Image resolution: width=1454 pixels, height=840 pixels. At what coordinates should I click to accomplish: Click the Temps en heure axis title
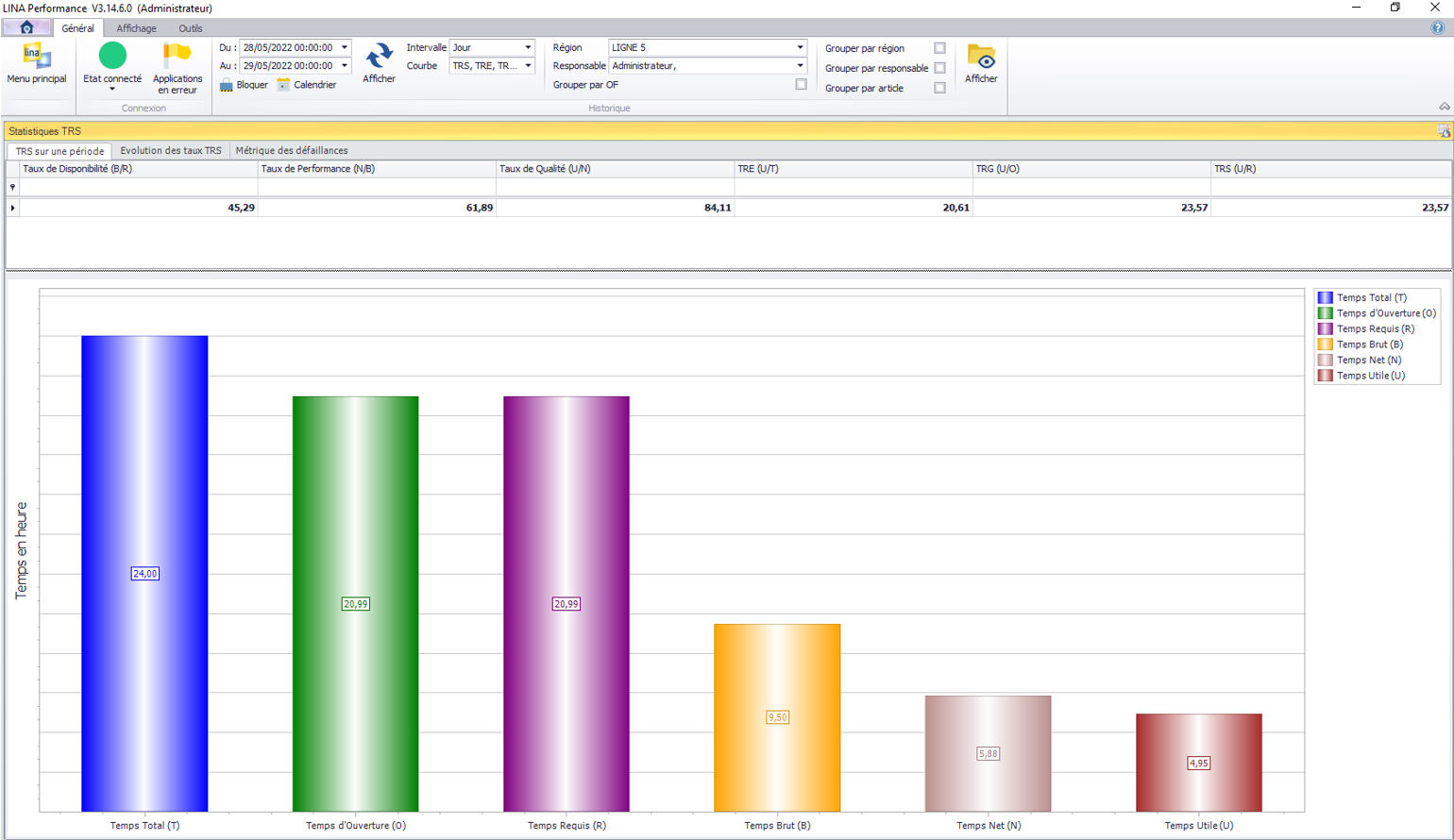click(21, 550)
